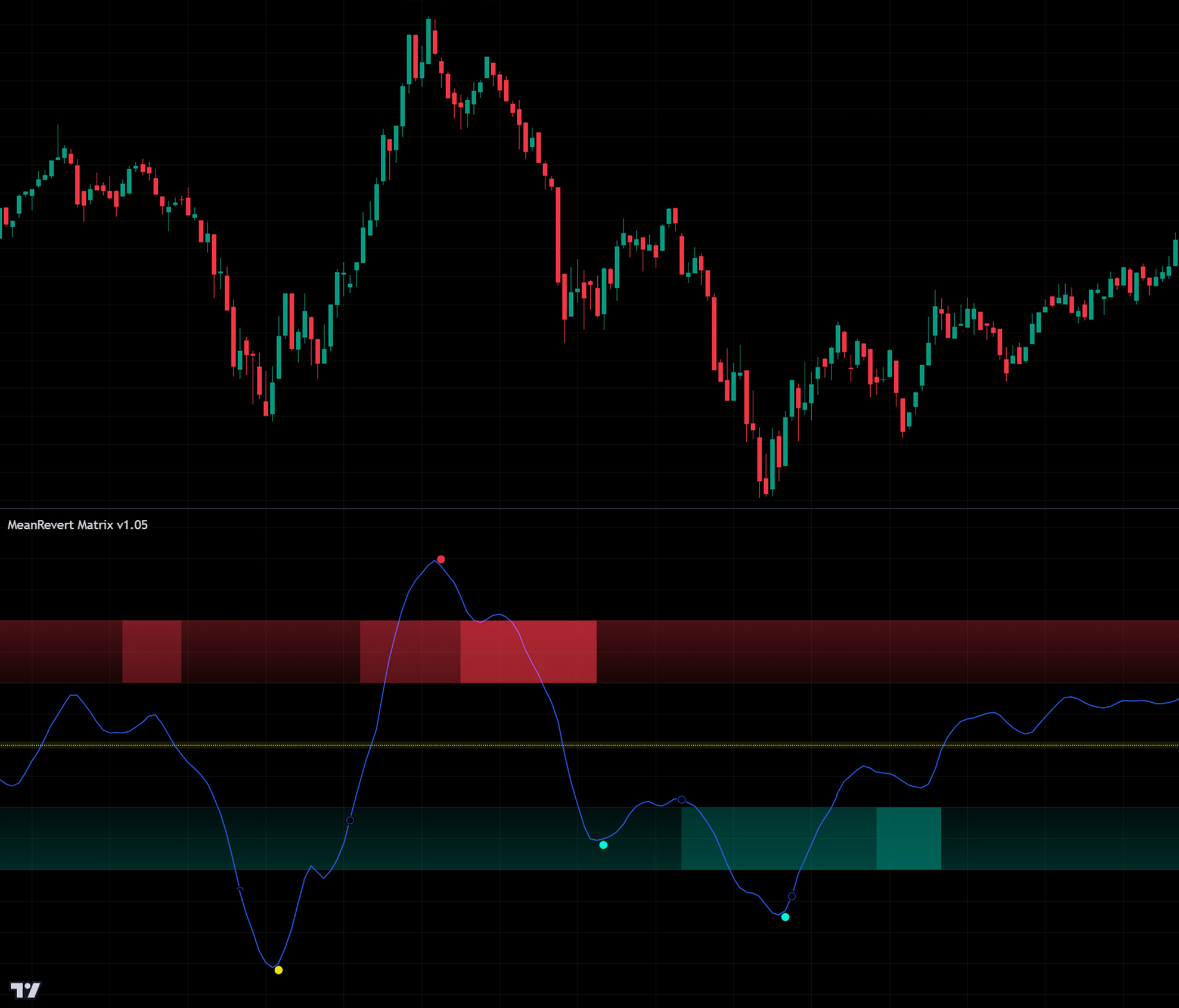Open the TradingView logo in the corner
This screenshot has height=1008, width=1179.
pyautogui.click(x=26, y=990)
